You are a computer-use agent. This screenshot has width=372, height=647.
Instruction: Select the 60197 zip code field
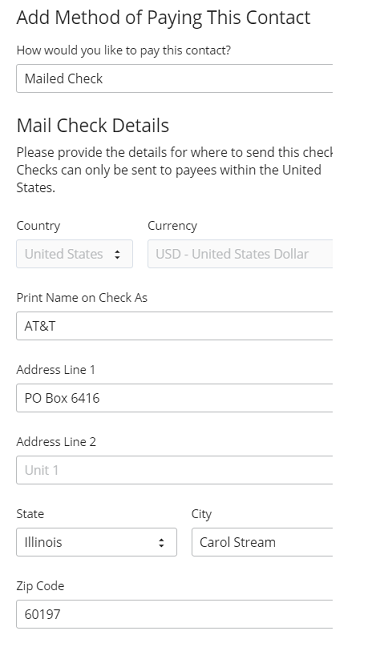click(174, 614)
